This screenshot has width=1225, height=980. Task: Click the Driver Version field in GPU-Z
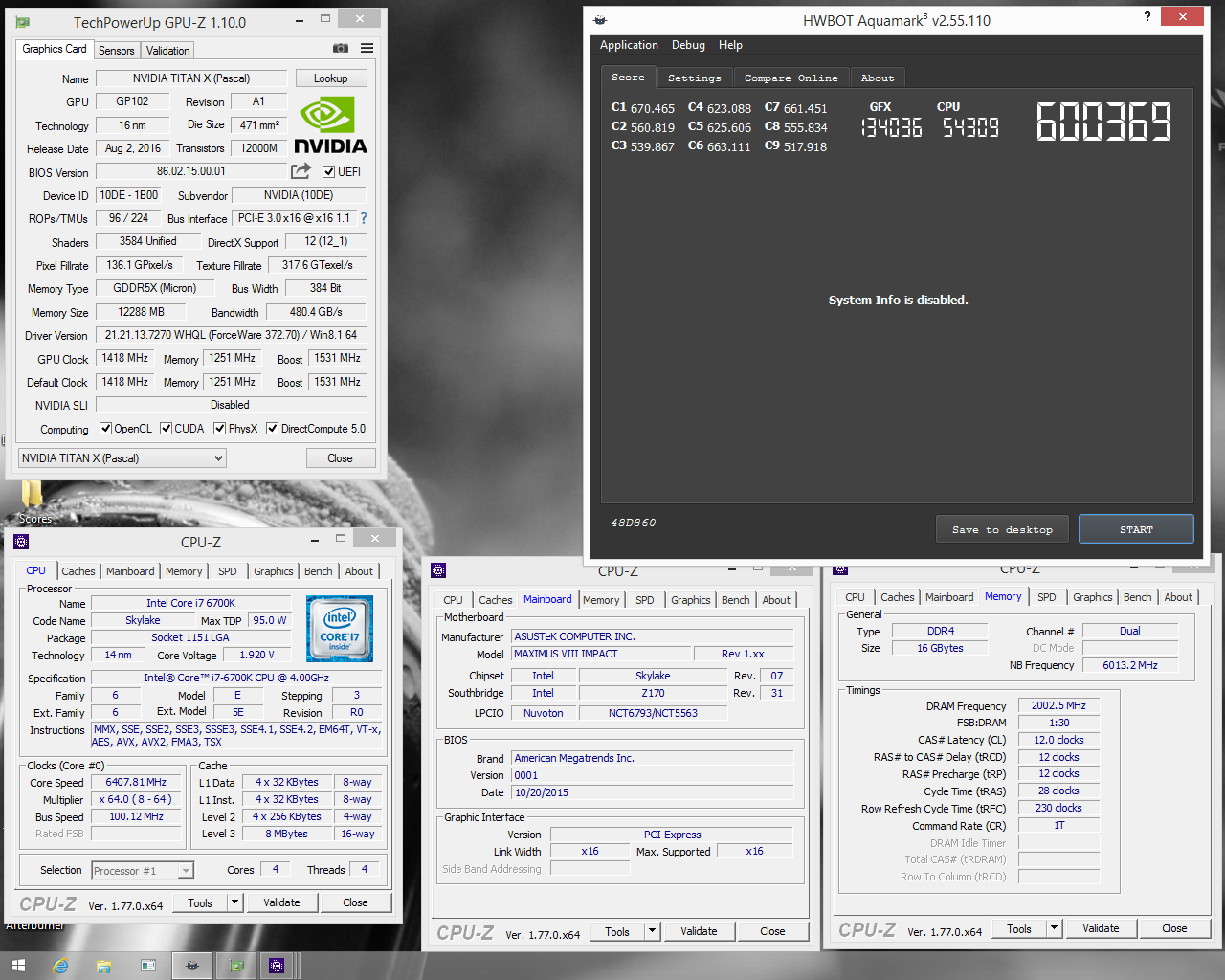click(231, 335)
